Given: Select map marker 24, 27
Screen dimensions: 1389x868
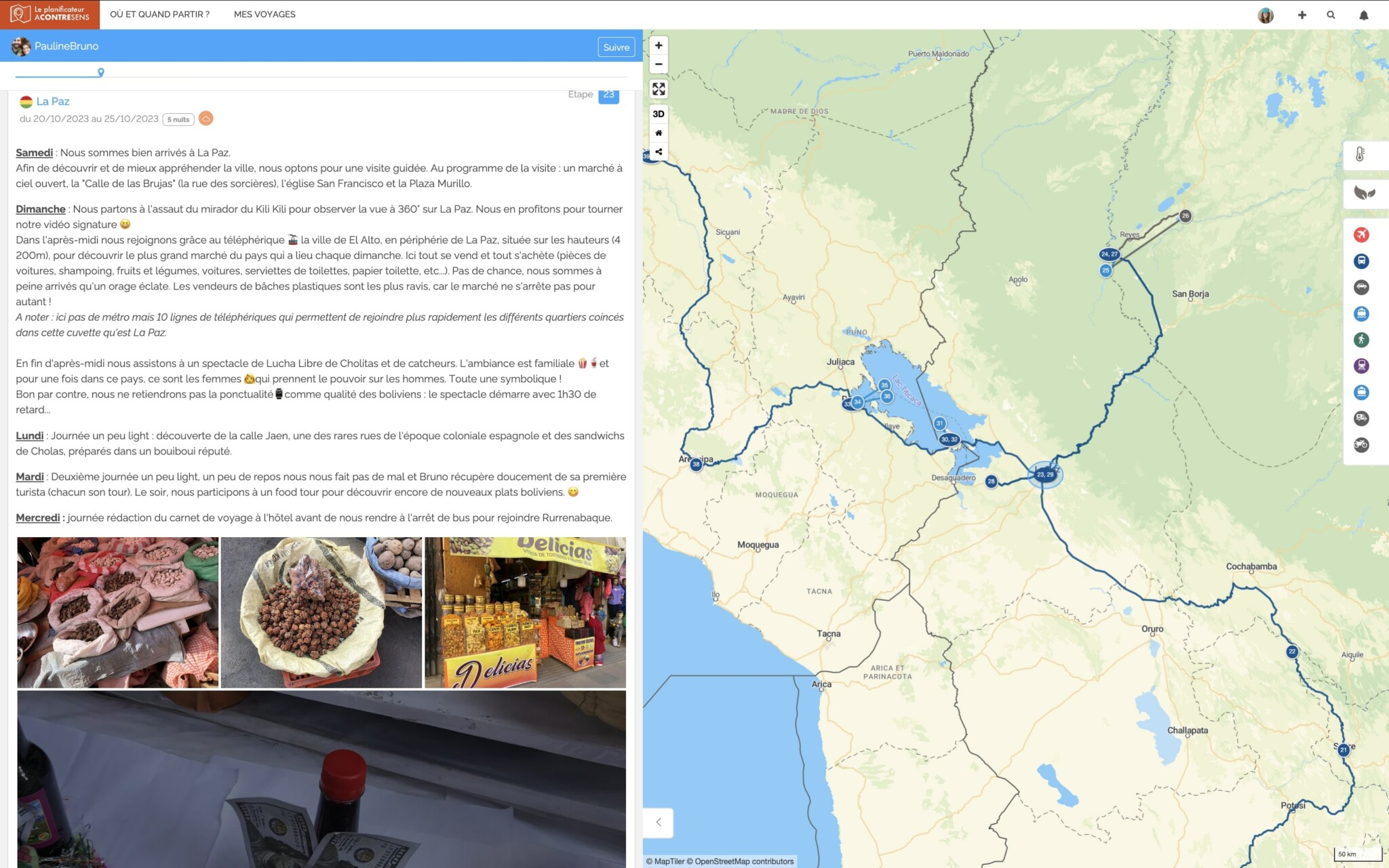Looking at the screenshot, I should tap(1109, 254).
